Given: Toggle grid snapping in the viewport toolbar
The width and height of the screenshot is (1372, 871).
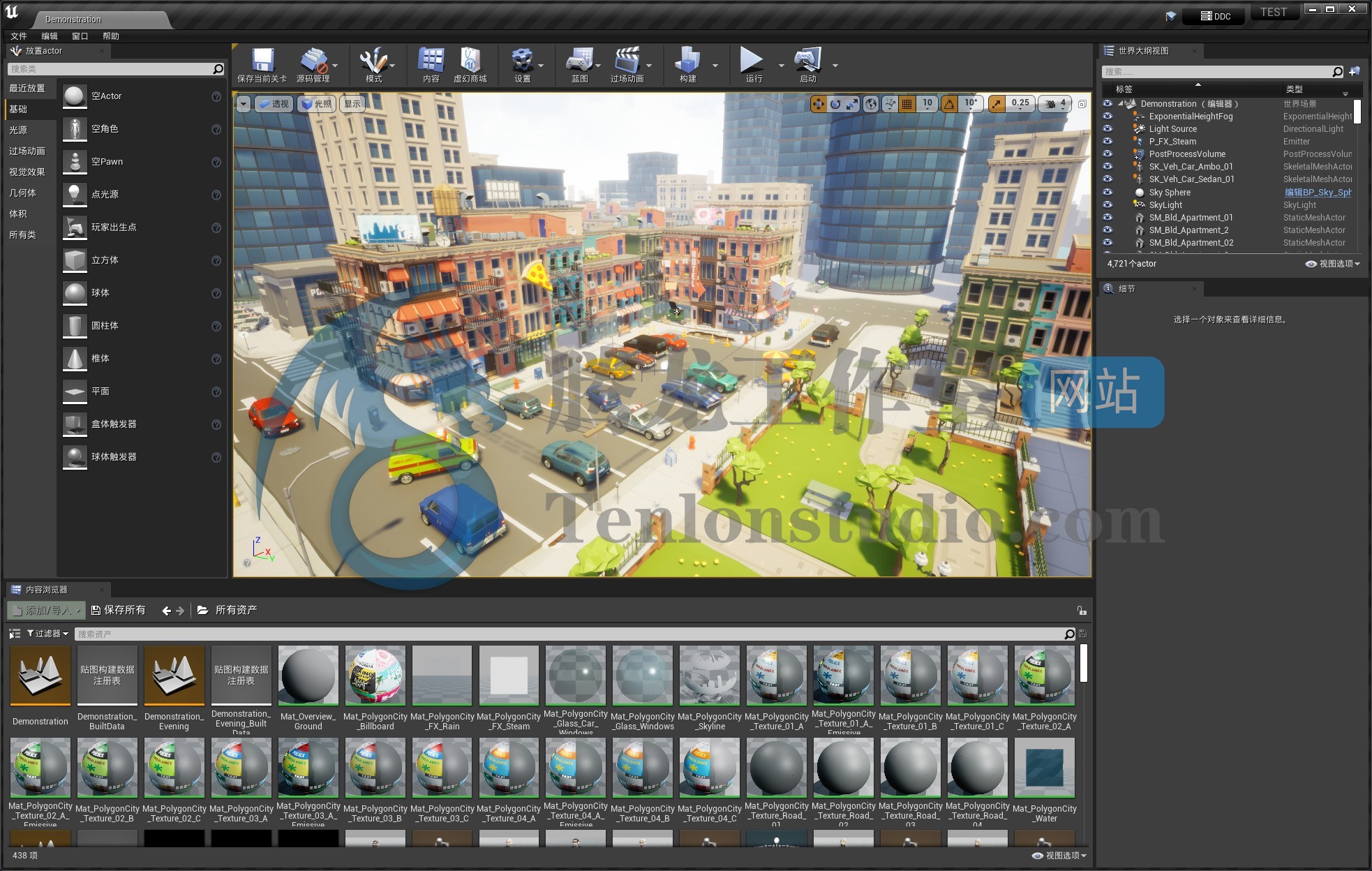Looking at the screenshot, I should [x=907, y=104].
